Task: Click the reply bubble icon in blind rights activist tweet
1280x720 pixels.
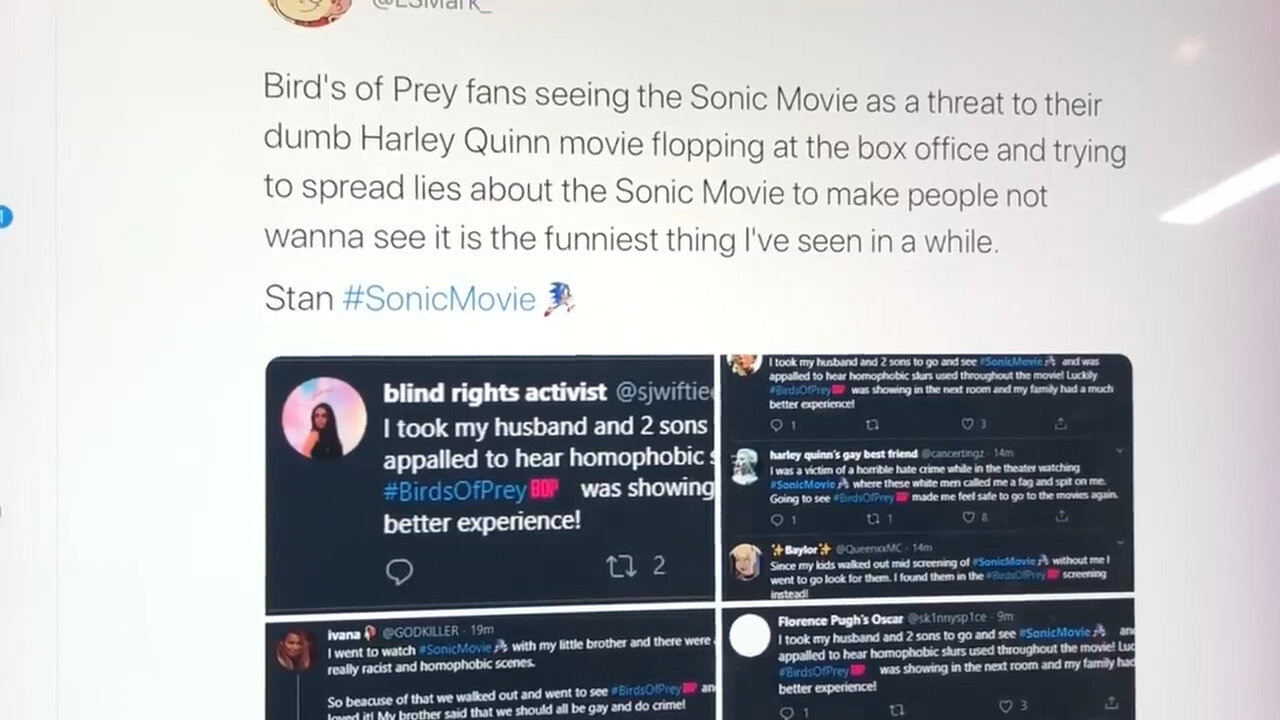Action: click(399, 571)
